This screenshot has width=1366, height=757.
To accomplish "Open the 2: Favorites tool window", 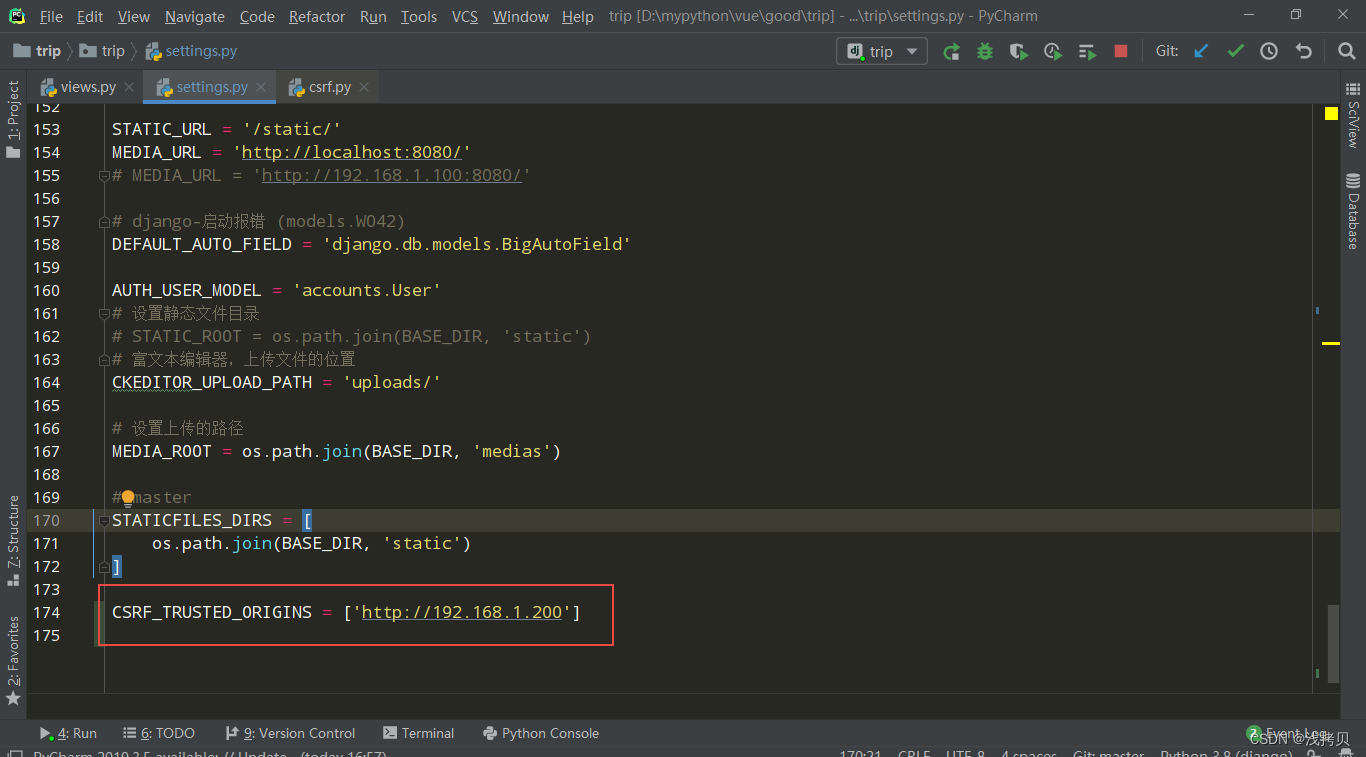I will click(x=13, y=660).
